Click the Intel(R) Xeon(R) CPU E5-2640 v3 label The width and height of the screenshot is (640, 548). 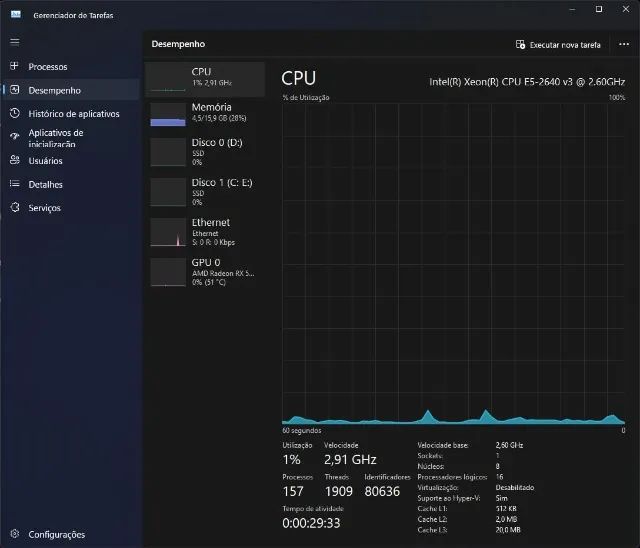click(x=527, y=82)
